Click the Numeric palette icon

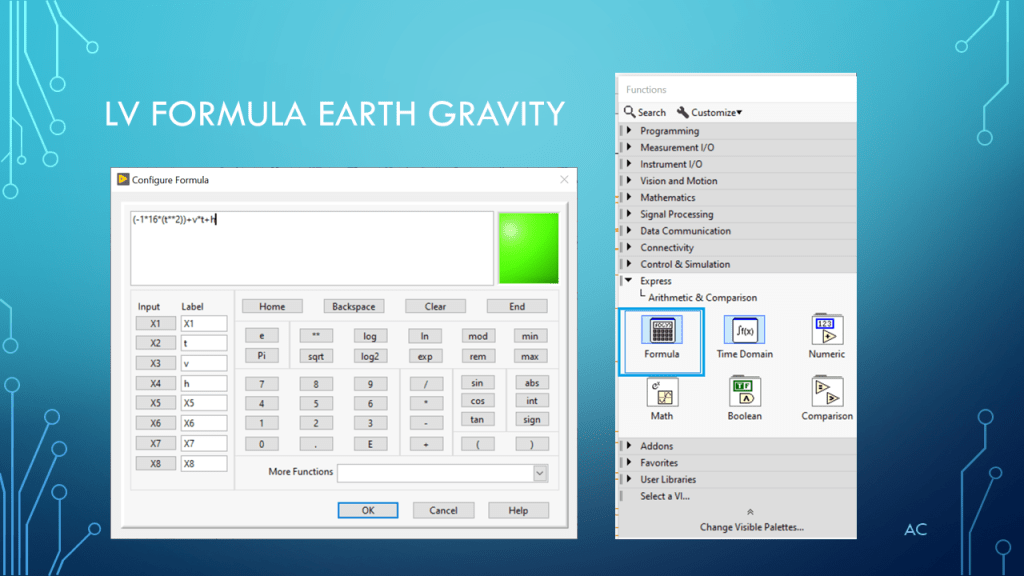click(826, 331)
